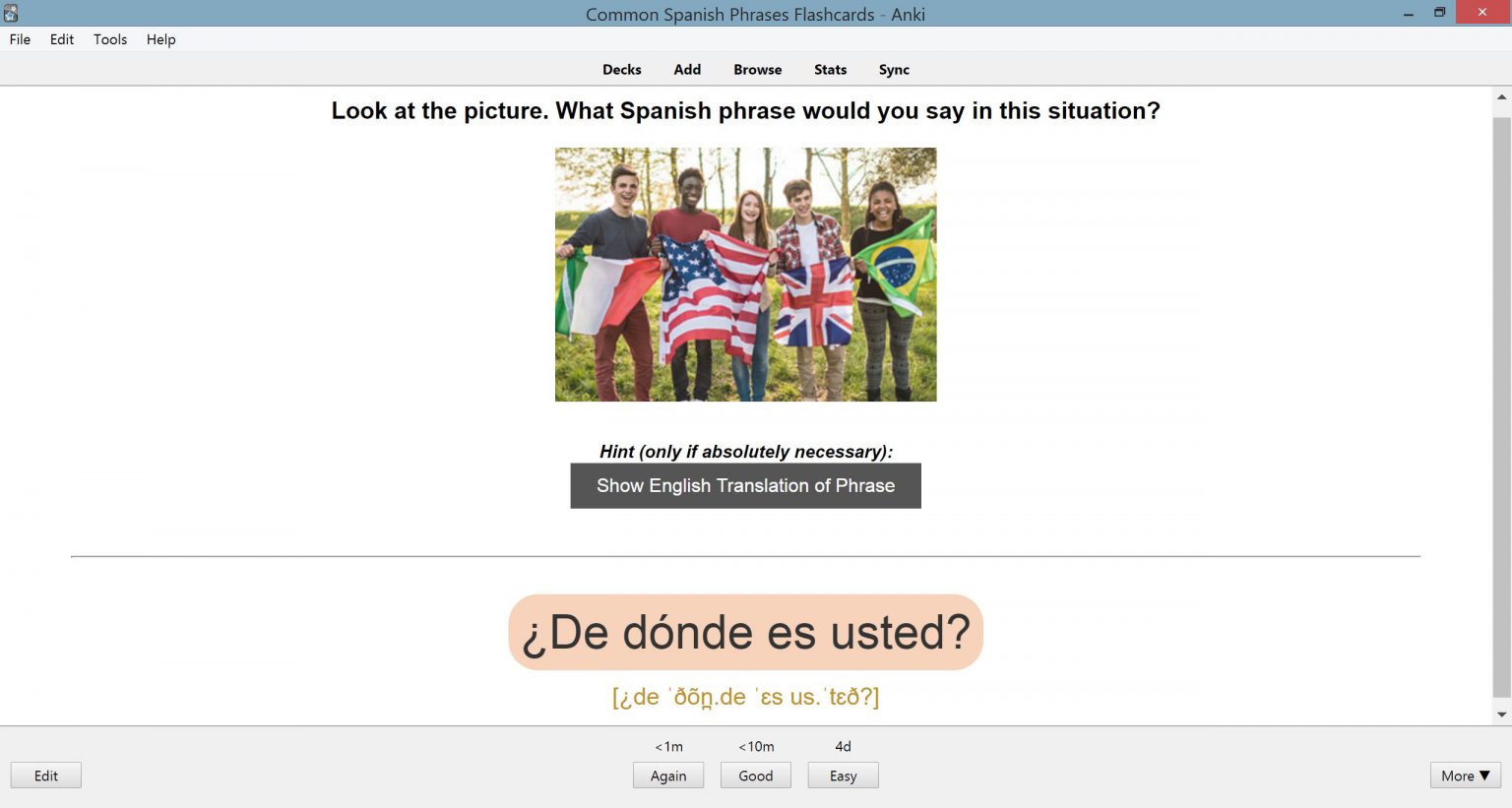The height and width of the screenshot is (808, 1512).
Task: View deck Stats
Action: click(830, 69)
